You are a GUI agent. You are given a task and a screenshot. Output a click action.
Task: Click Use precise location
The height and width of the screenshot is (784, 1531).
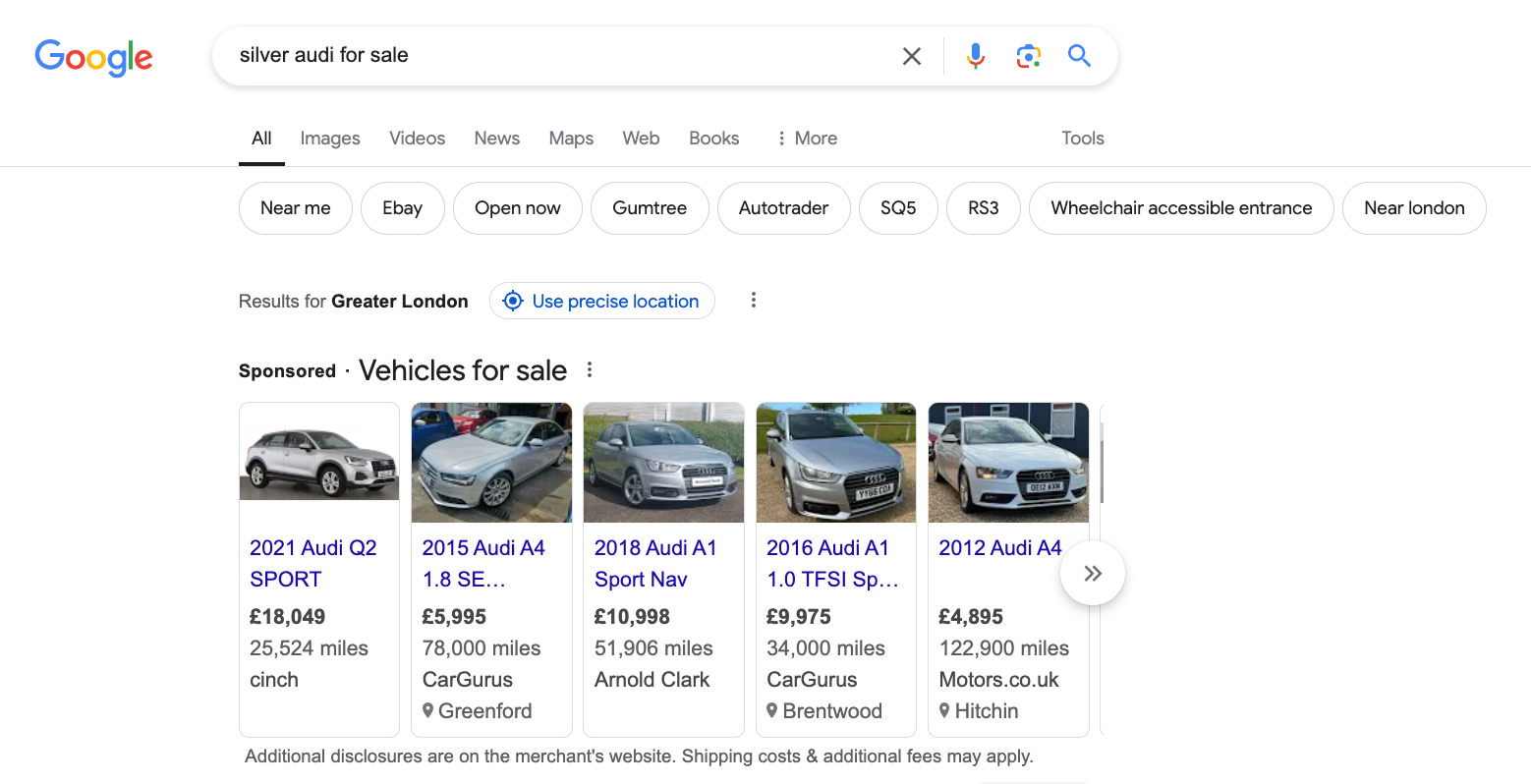coord(602,301)
